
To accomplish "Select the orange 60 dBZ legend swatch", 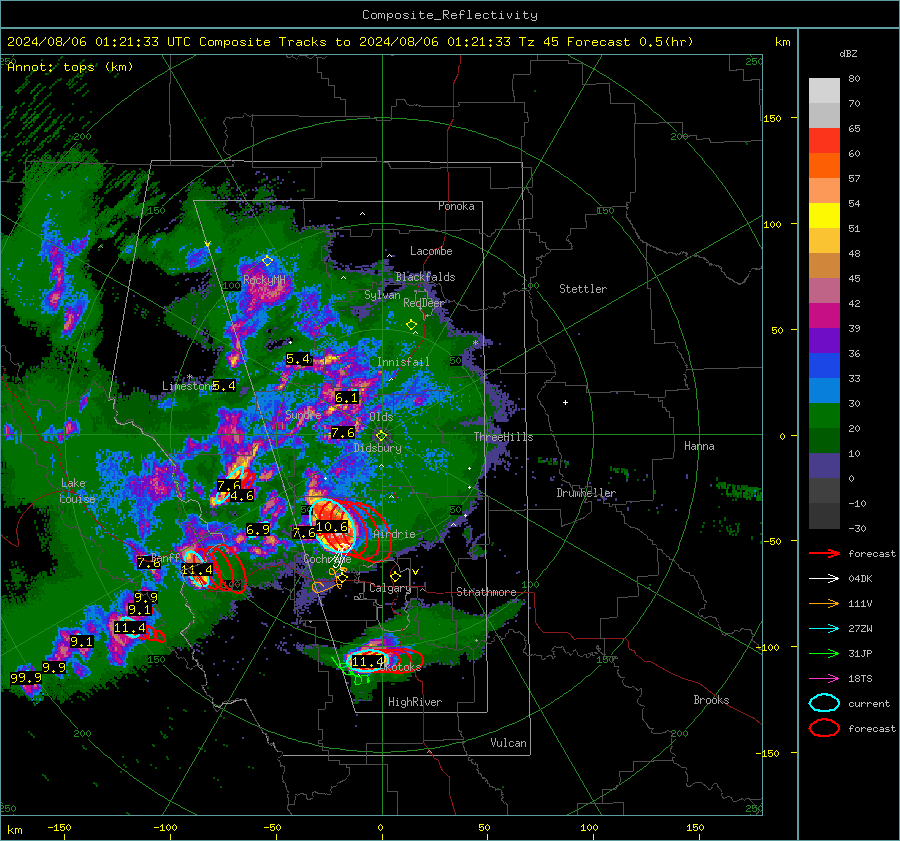I will 824,165.
